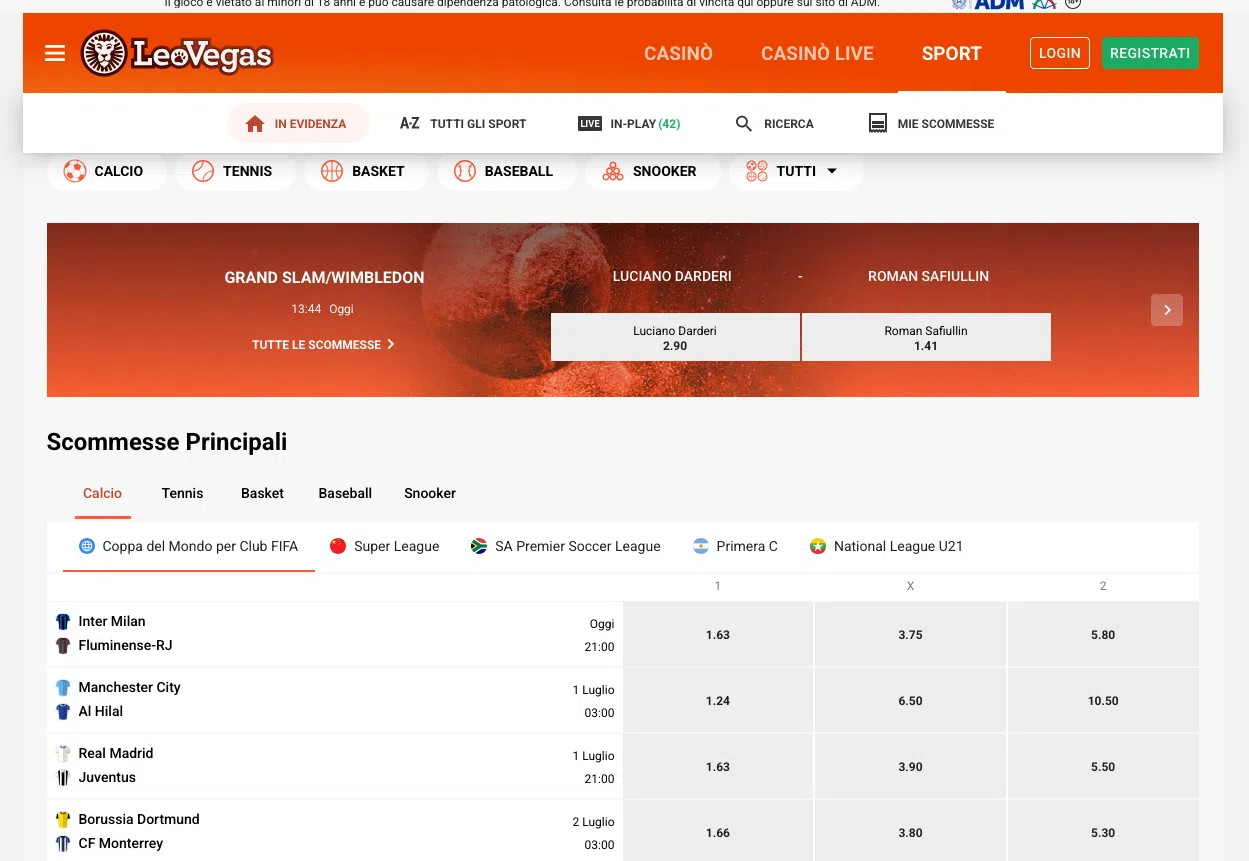This screenshot has height=861, width=1249.
Task: Click the National League U21 flag
Action: 818,546
